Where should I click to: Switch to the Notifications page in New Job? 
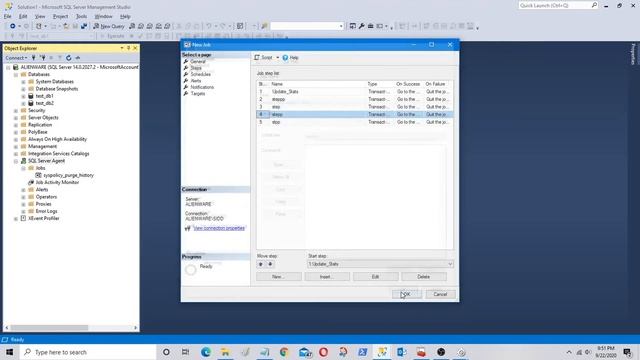[202, 87]
